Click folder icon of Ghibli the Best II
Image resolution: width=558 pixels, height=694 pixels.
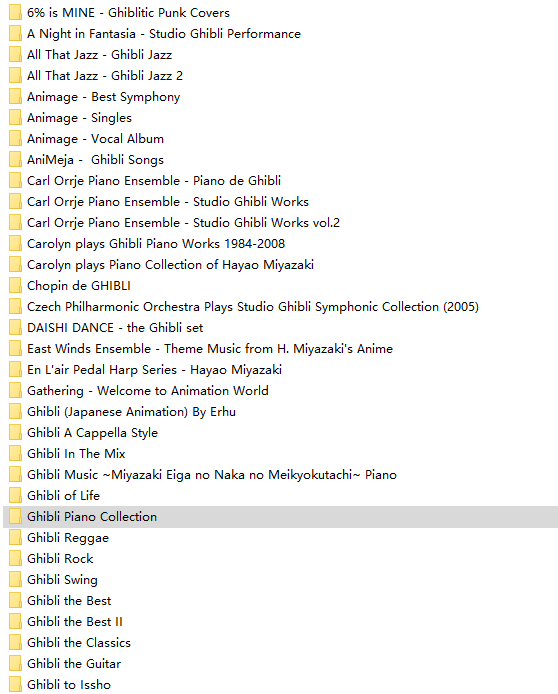[15, 621]
